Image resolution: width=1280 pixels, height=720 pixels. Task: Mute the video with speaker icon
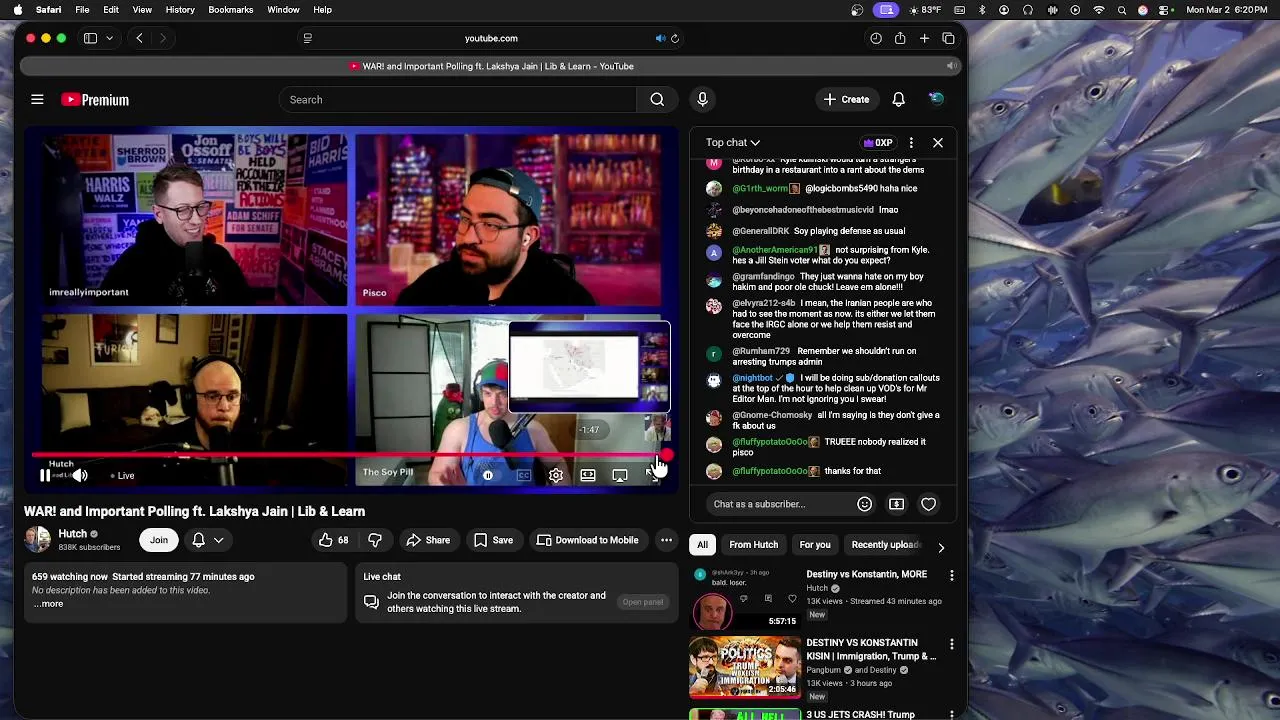coord(80,475)
